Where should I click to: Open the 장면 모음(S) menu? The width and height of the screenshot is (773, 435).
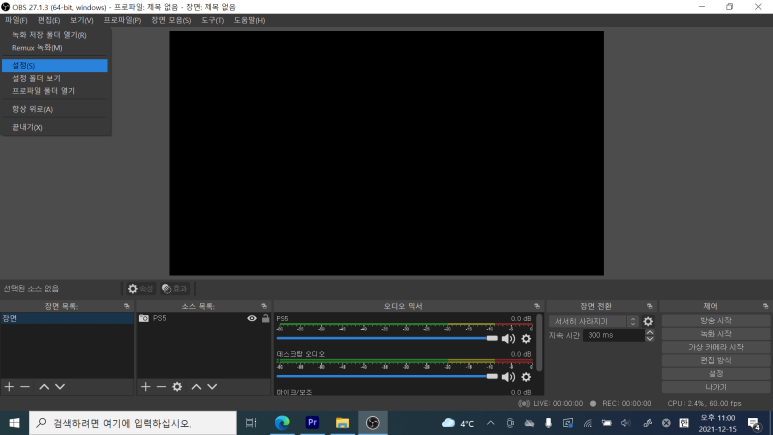click(x=171, y=20)
